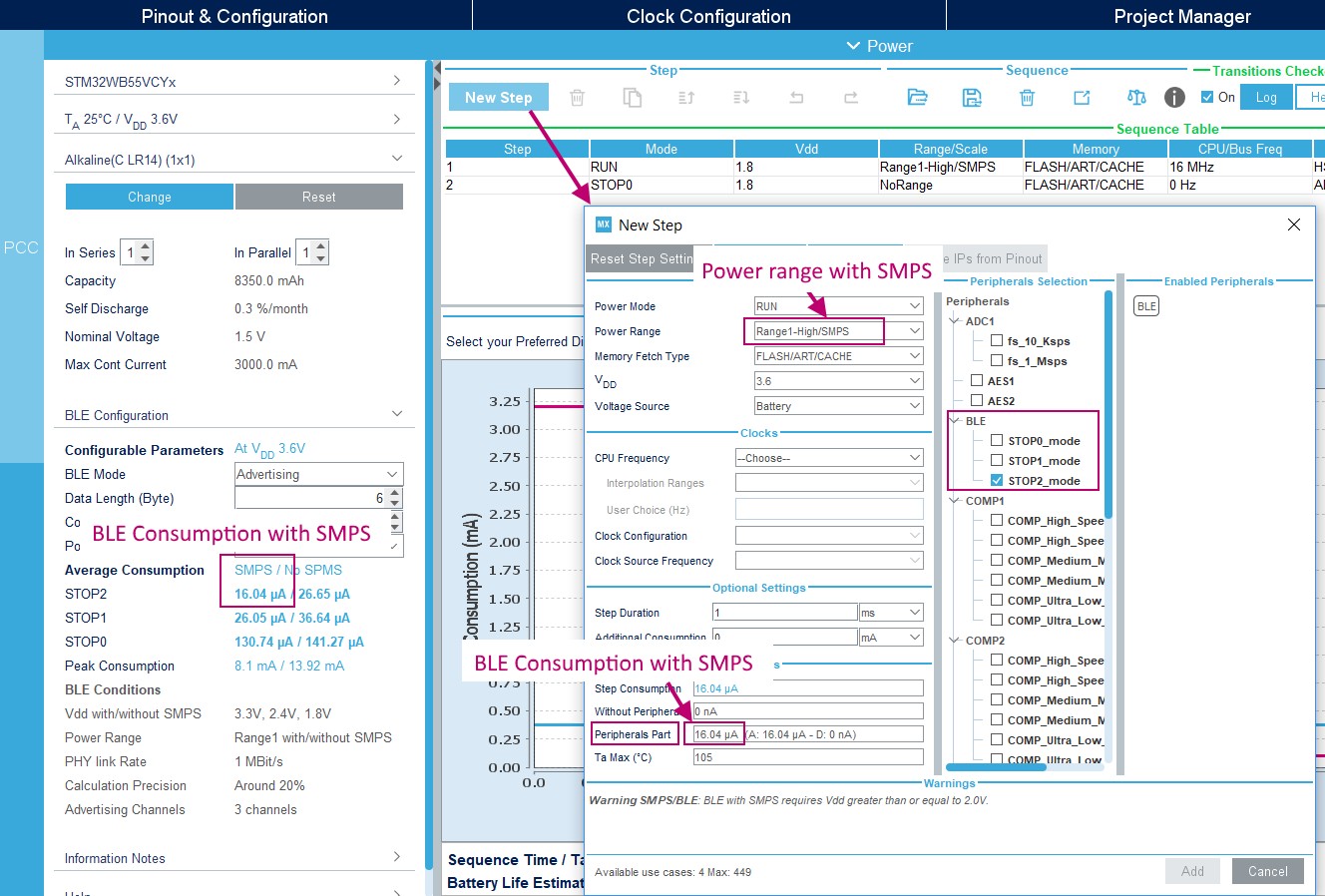
Task: Undo the last step change
Action: pos(796,97)
